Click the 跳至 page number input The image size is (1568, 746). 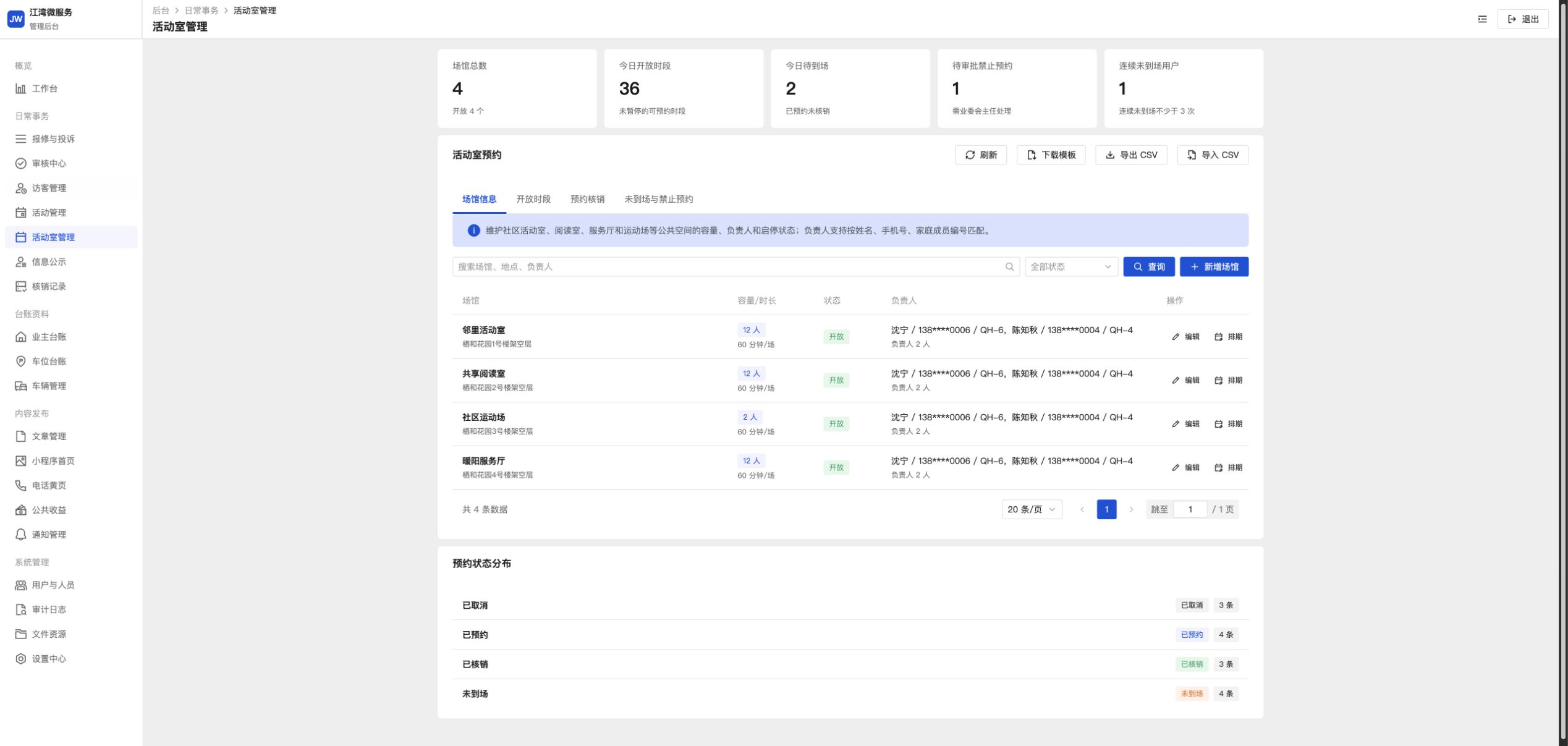click(1190, 509)
